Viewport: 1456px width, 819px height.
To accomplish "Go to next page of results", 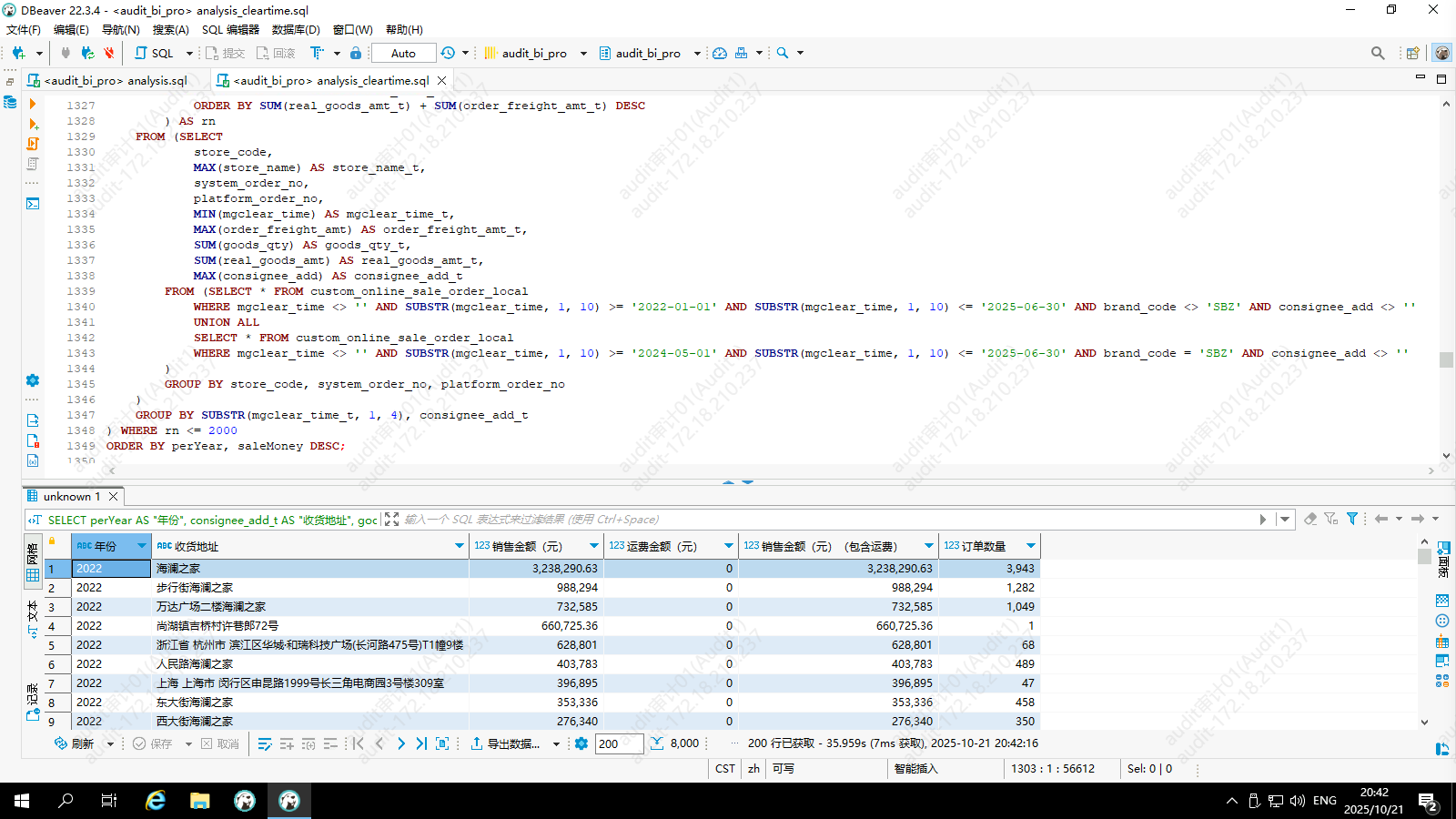I will [400, 743].
